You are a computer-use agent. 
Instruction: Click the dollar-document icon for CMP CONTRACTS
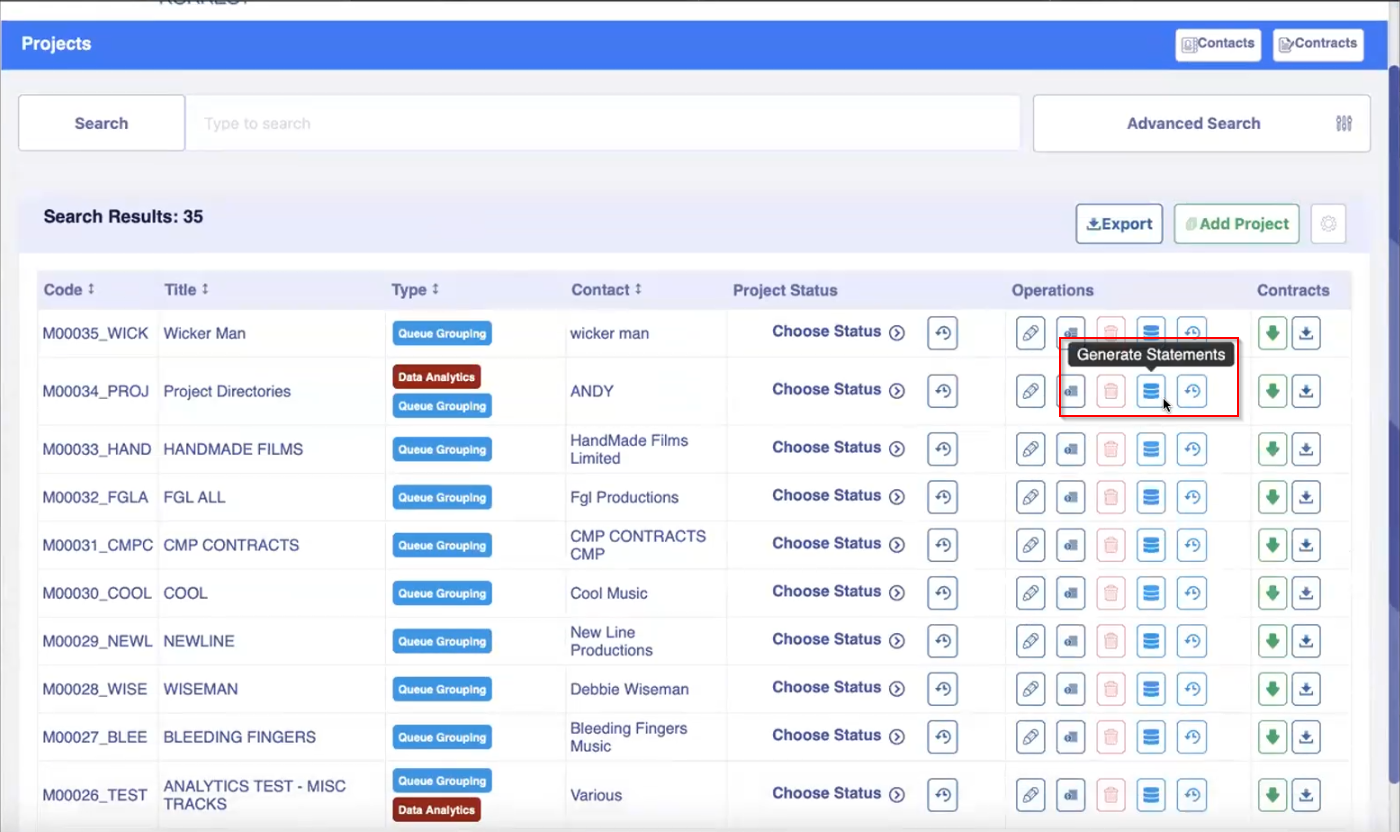click(x=1070, y=545)
